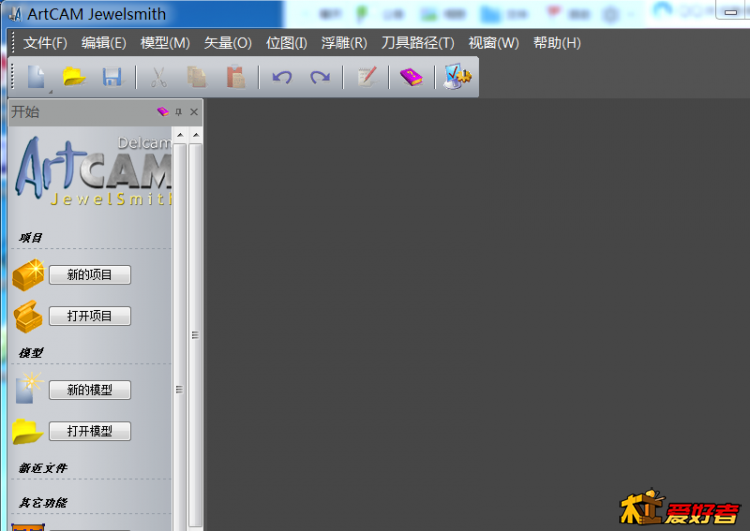Click the 新的模型 button

90,390
